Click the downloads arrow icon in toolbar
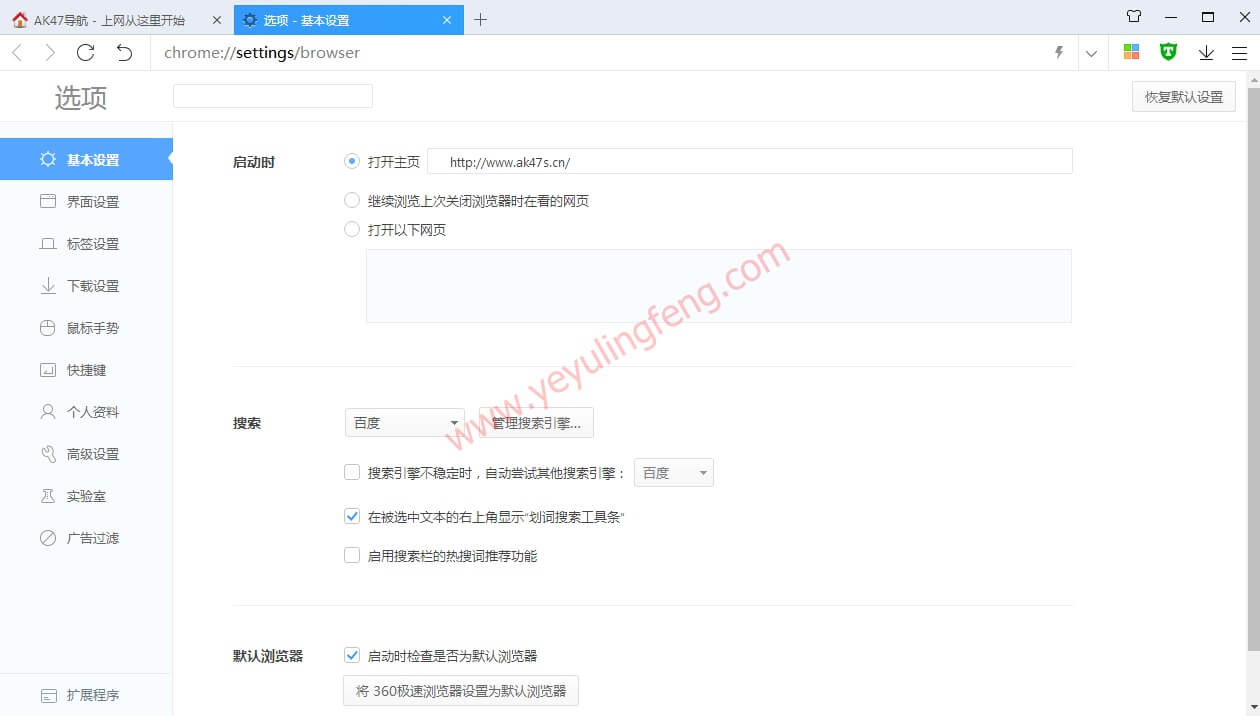Viewport: 1260px width, 716px height. click(1206, 53)
